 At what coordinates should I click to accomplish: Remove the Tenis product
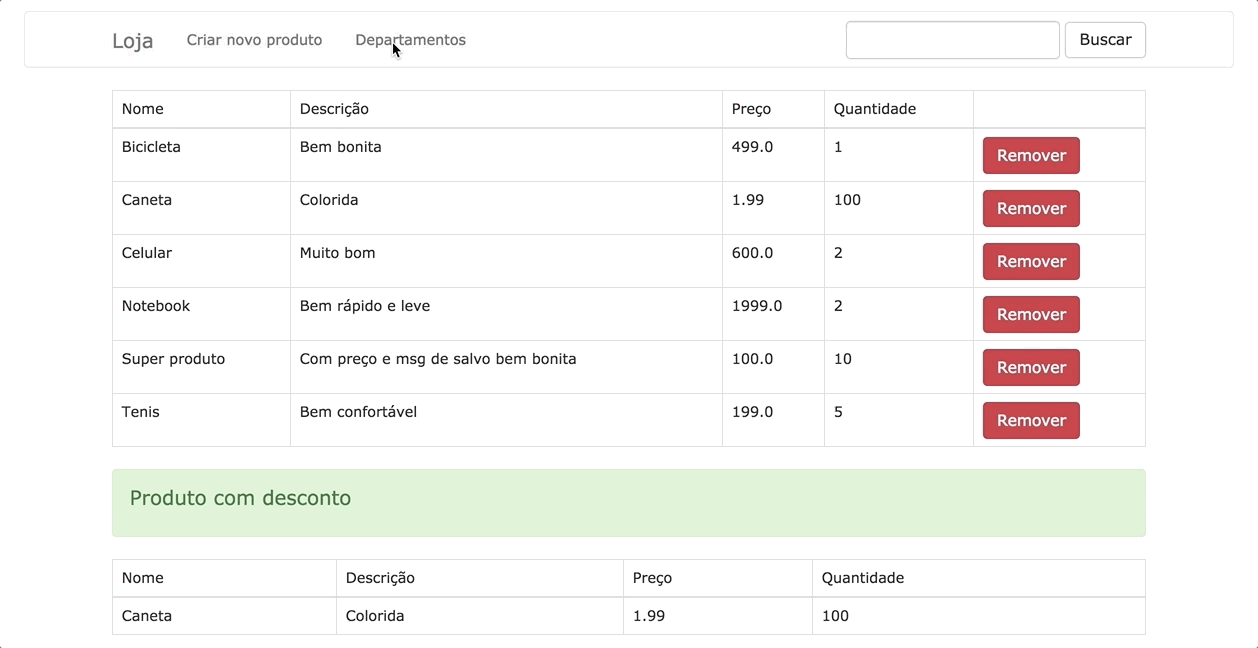point(1030,421)
